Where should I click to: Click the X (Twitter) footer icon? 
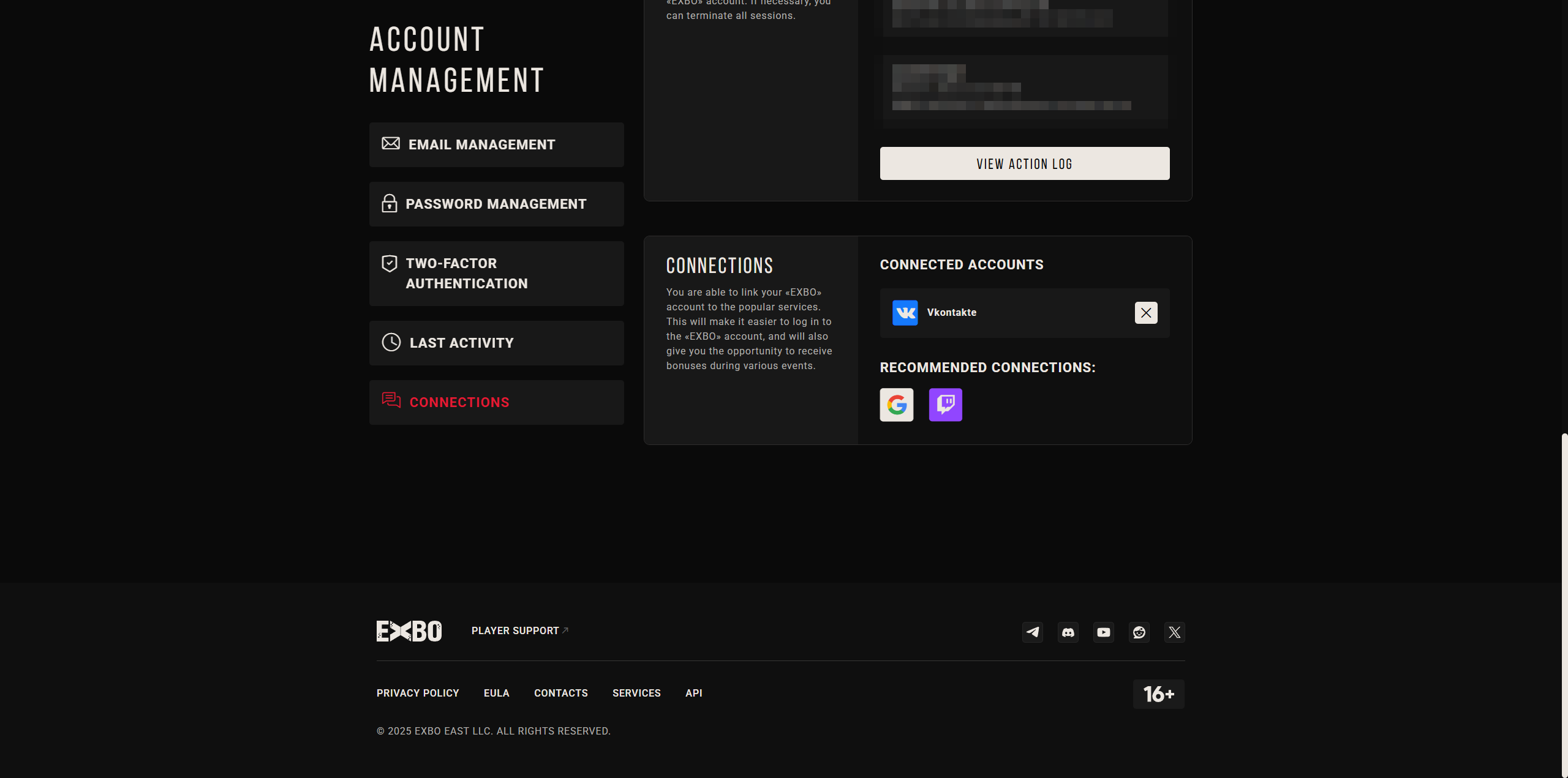pyautogui.click(x=1175, y=632)
